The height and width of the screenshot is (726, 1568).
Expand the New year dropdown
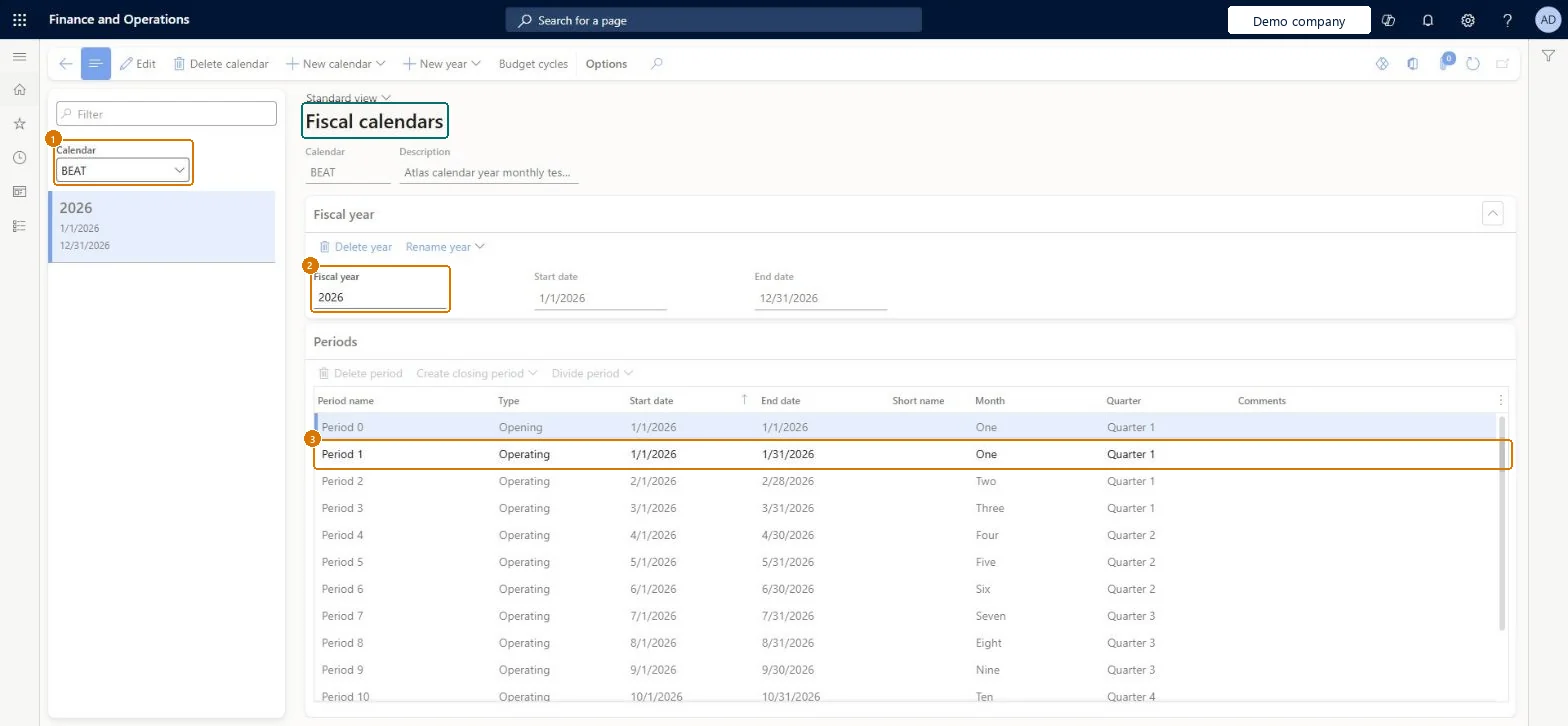tap(443, 64)
